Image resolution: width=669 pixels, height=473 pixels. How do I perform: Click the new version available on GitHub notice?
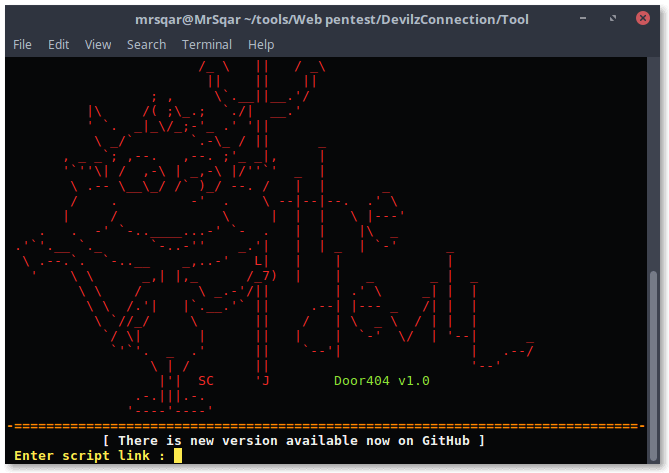[294, 440]
